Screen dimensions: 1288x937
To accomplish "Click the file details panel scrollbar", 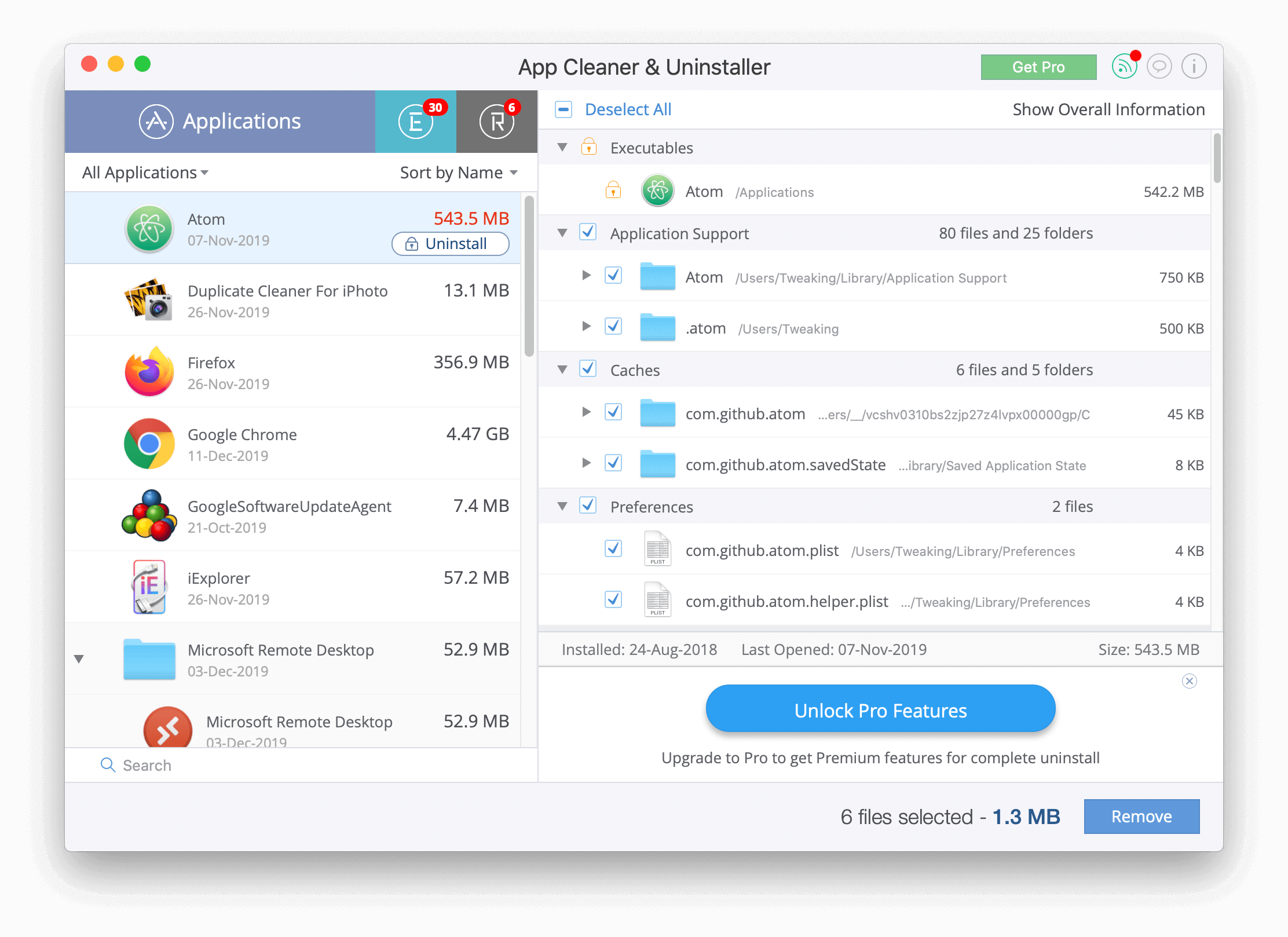I will pyautogui.click(x=1217, y=158).
